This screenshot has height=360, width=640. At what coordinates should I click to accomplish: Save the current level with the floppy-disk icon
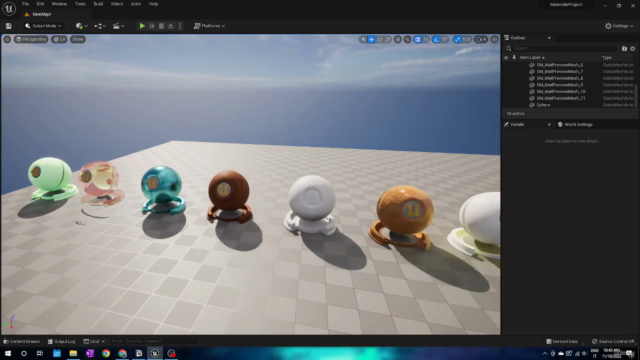click(x=9, y=26)
